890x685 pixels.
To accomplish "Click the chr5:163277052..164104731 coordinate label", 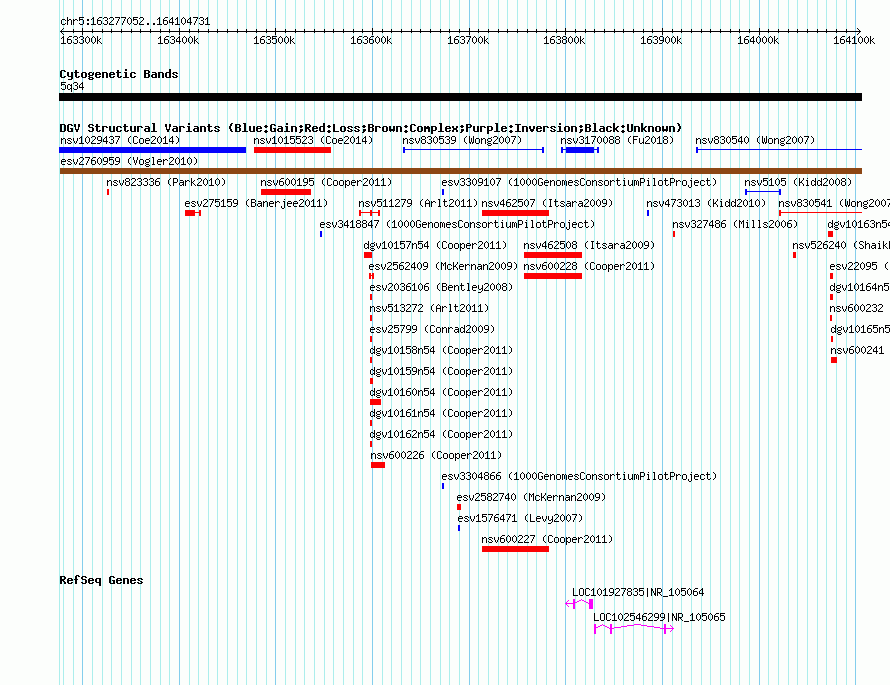I will [135, 21].
